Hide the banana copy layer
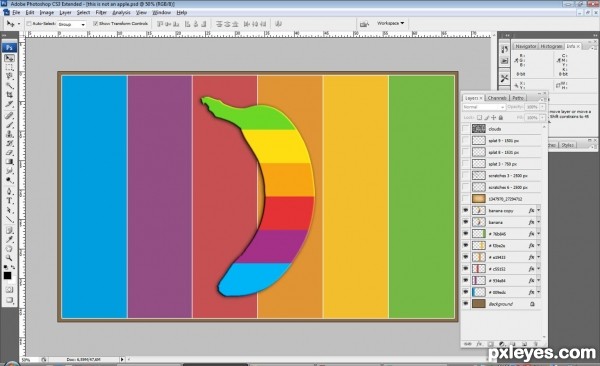 [x=465, y=210]
